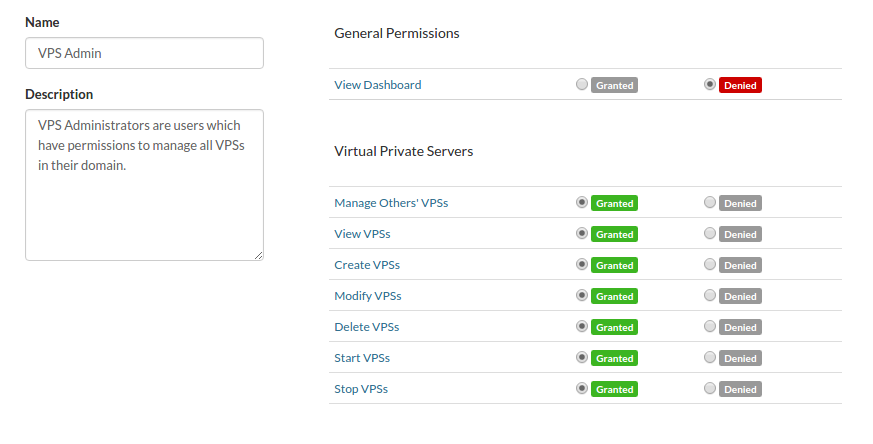Grant the View VPSs permission
This screenshot has width=873, height=444.
(582, 234)
